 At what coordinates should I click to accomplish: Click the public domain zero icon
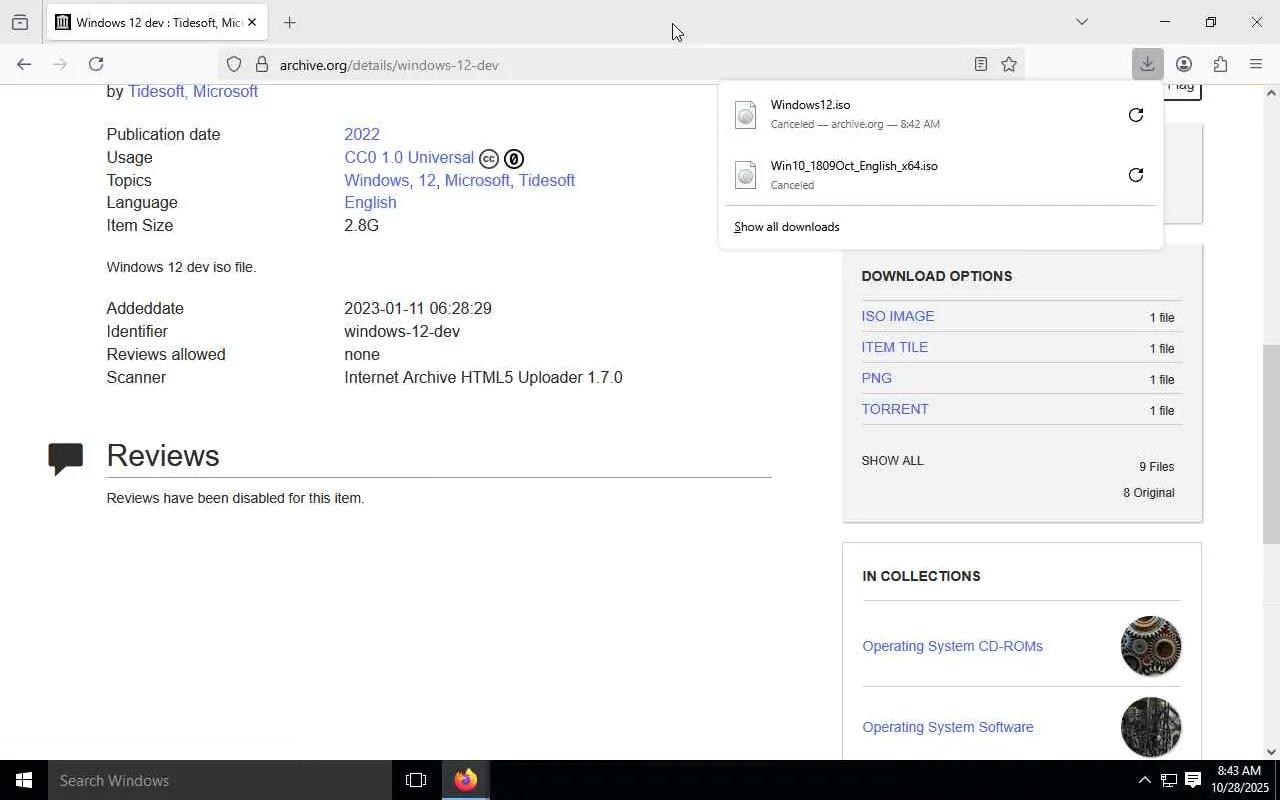(514, 158)
